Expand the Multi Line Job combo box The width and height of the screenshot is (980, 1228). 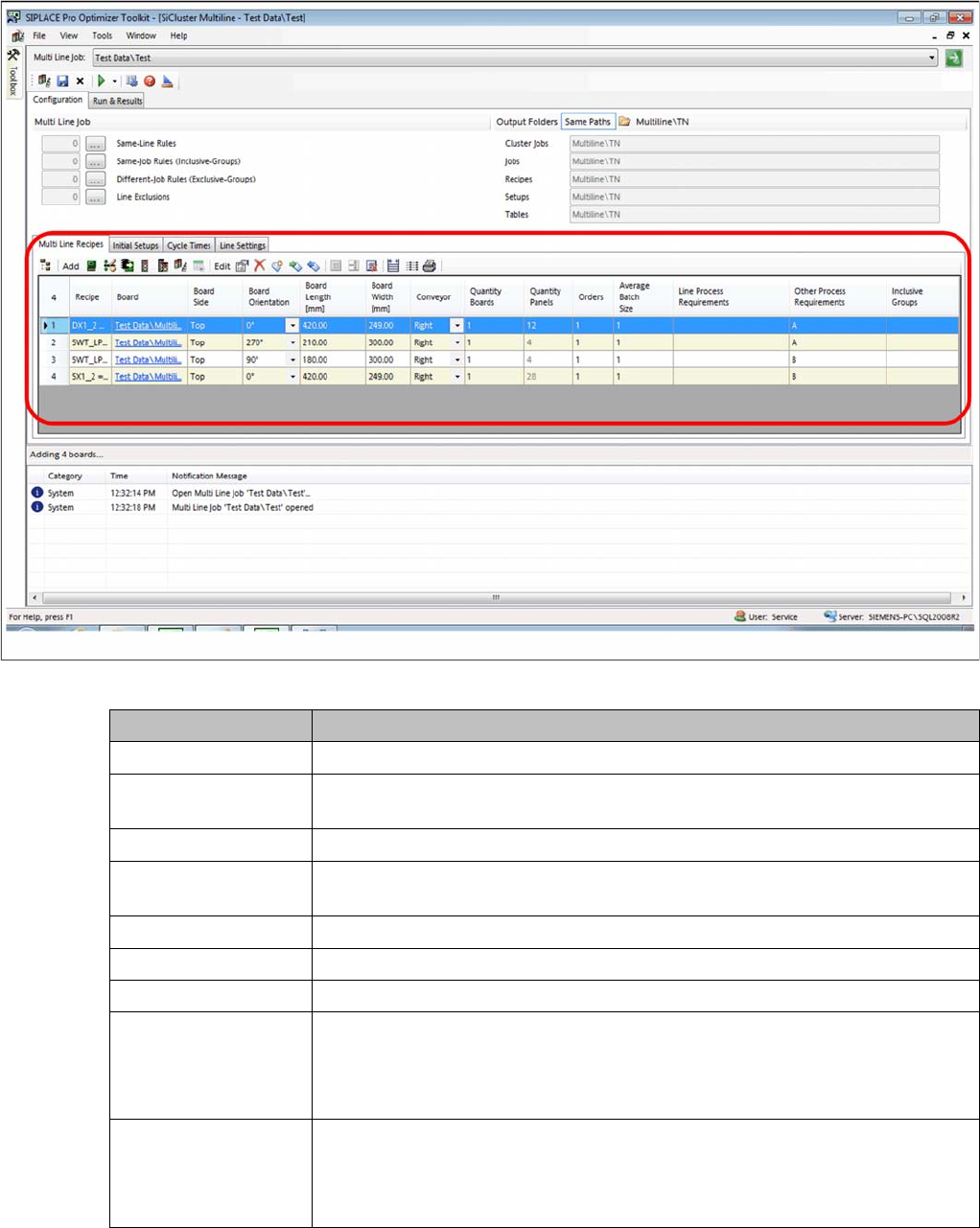(931, 58)
